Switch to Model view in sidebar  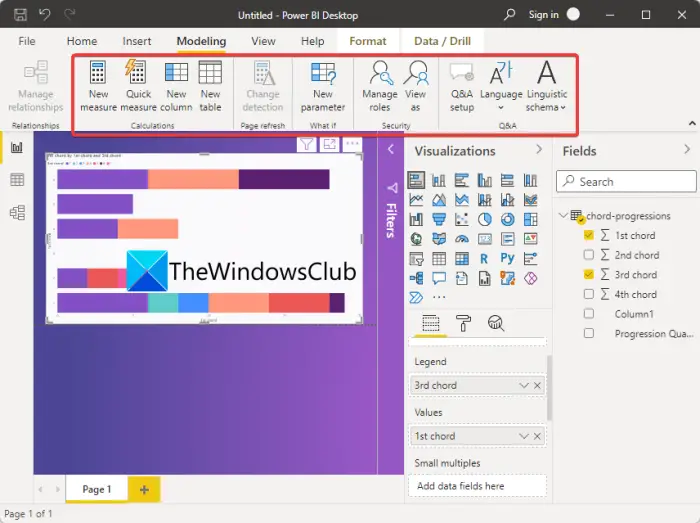point(17,212)
